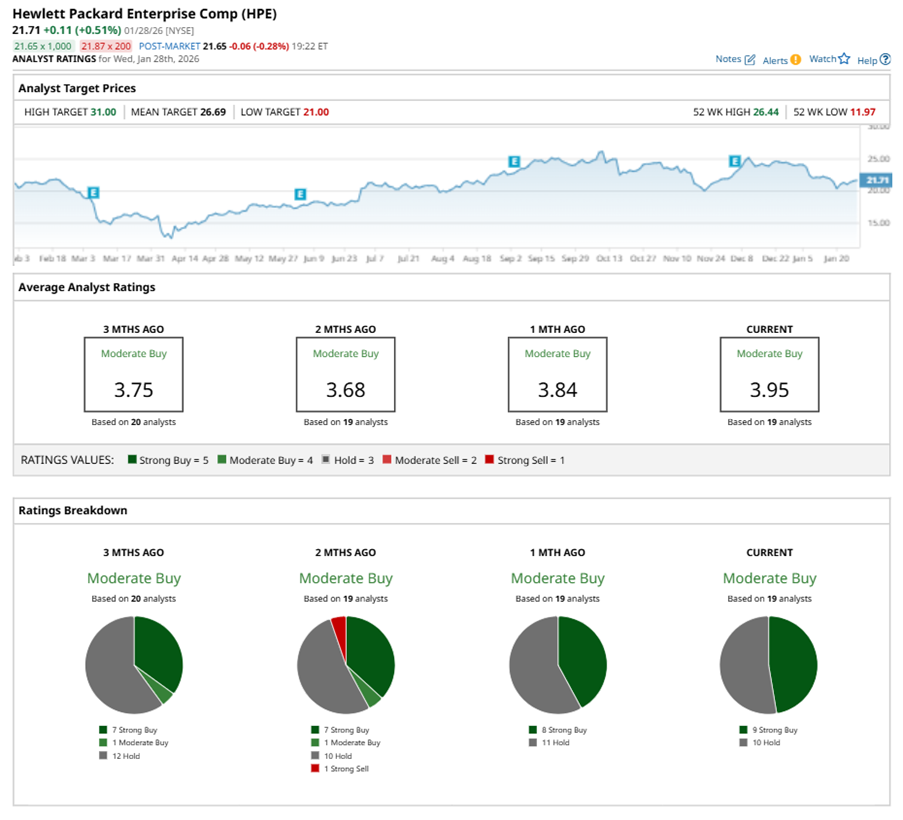Click the POST-MARKET label
This screenshot has width=903, height=820.
point(165,47)
